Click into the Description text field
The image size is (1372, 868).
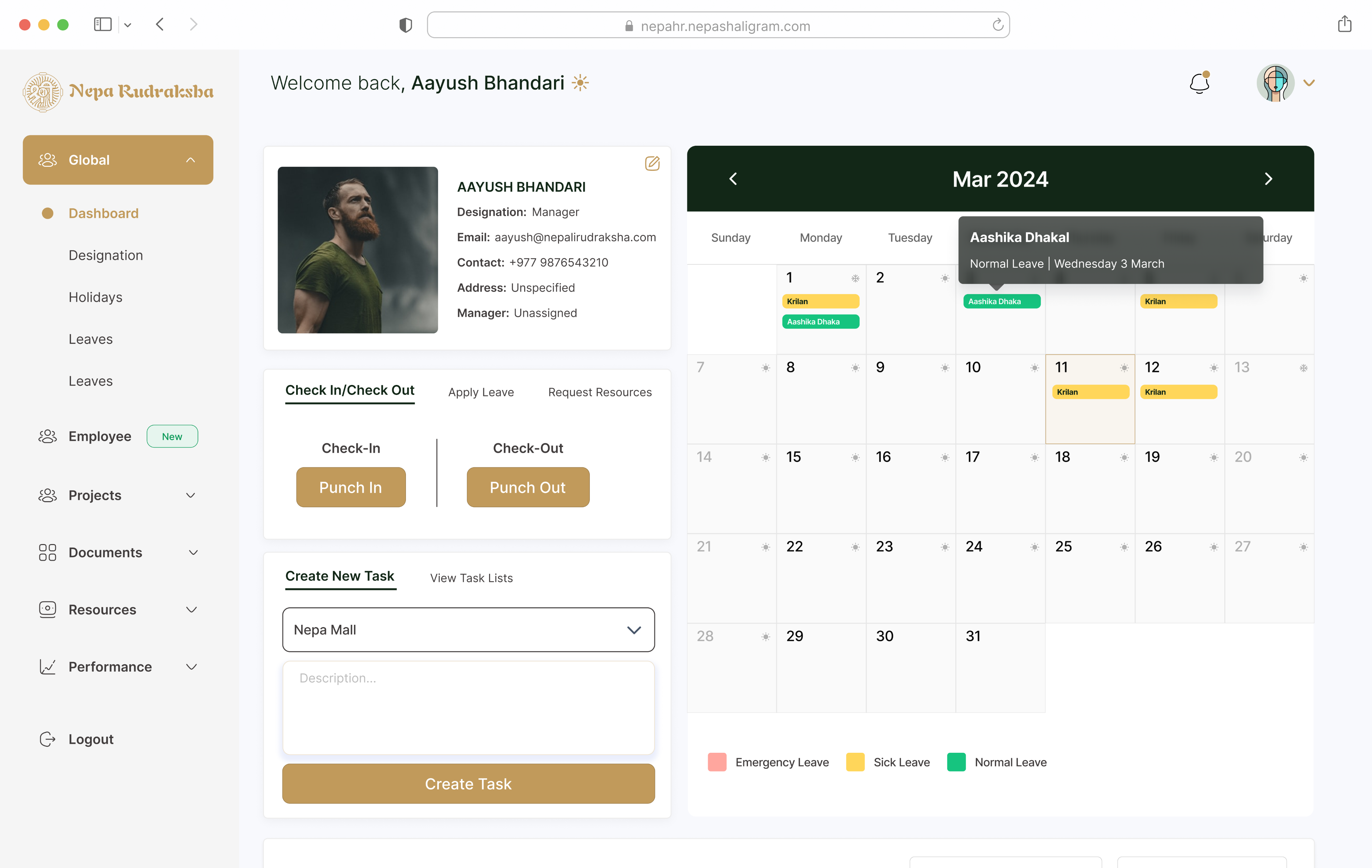[x=468, y=707]
